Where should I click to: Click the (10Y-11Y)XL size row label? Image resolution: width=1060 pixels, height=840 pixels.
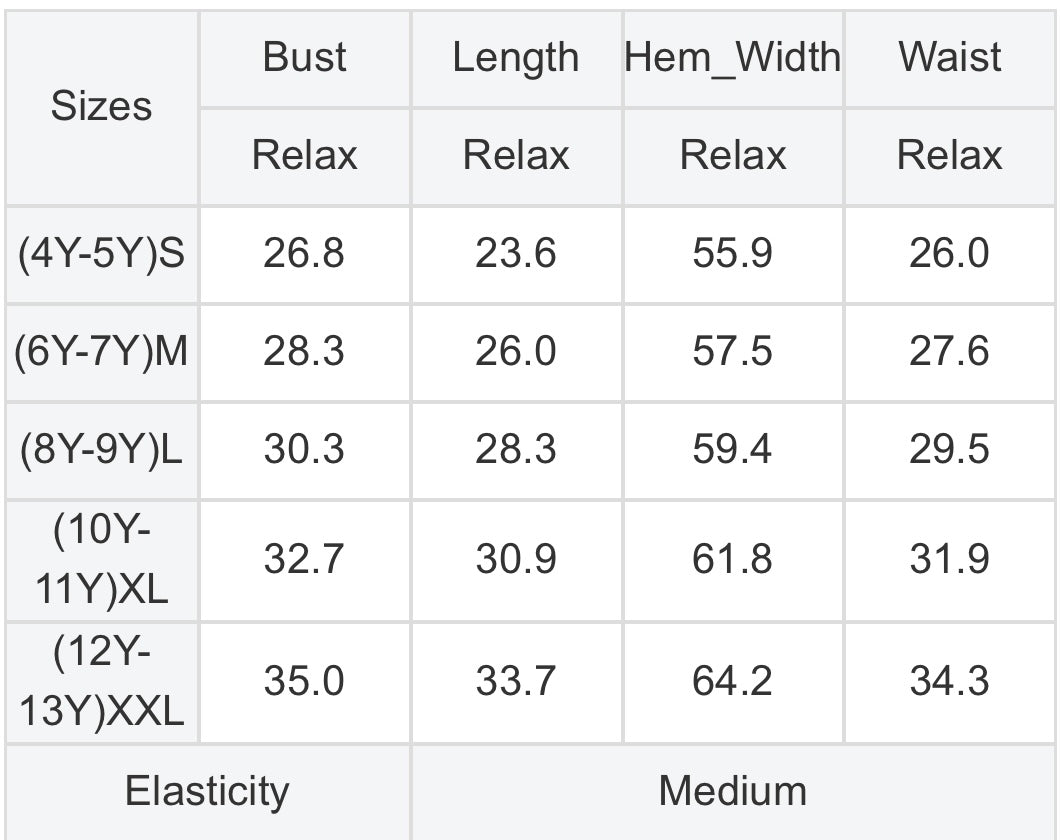[101, 560]
